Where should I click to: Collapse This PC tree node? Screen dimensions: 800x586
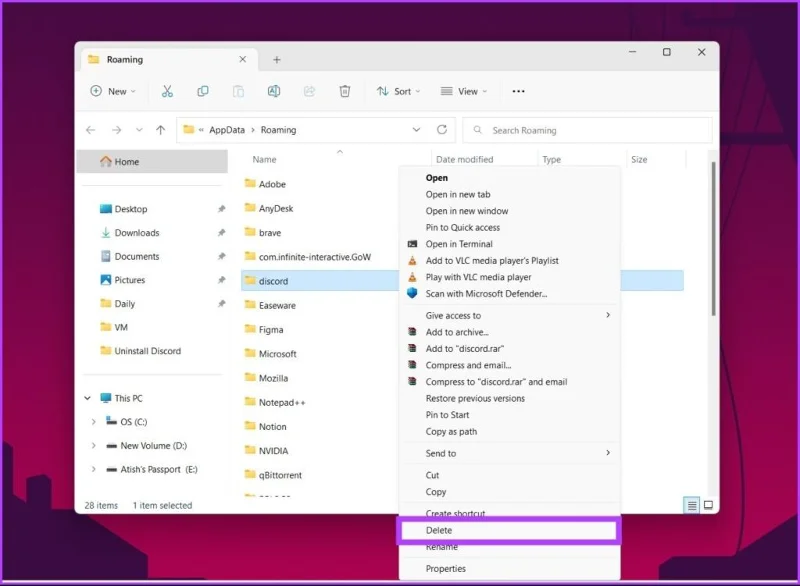pos(88,398)
